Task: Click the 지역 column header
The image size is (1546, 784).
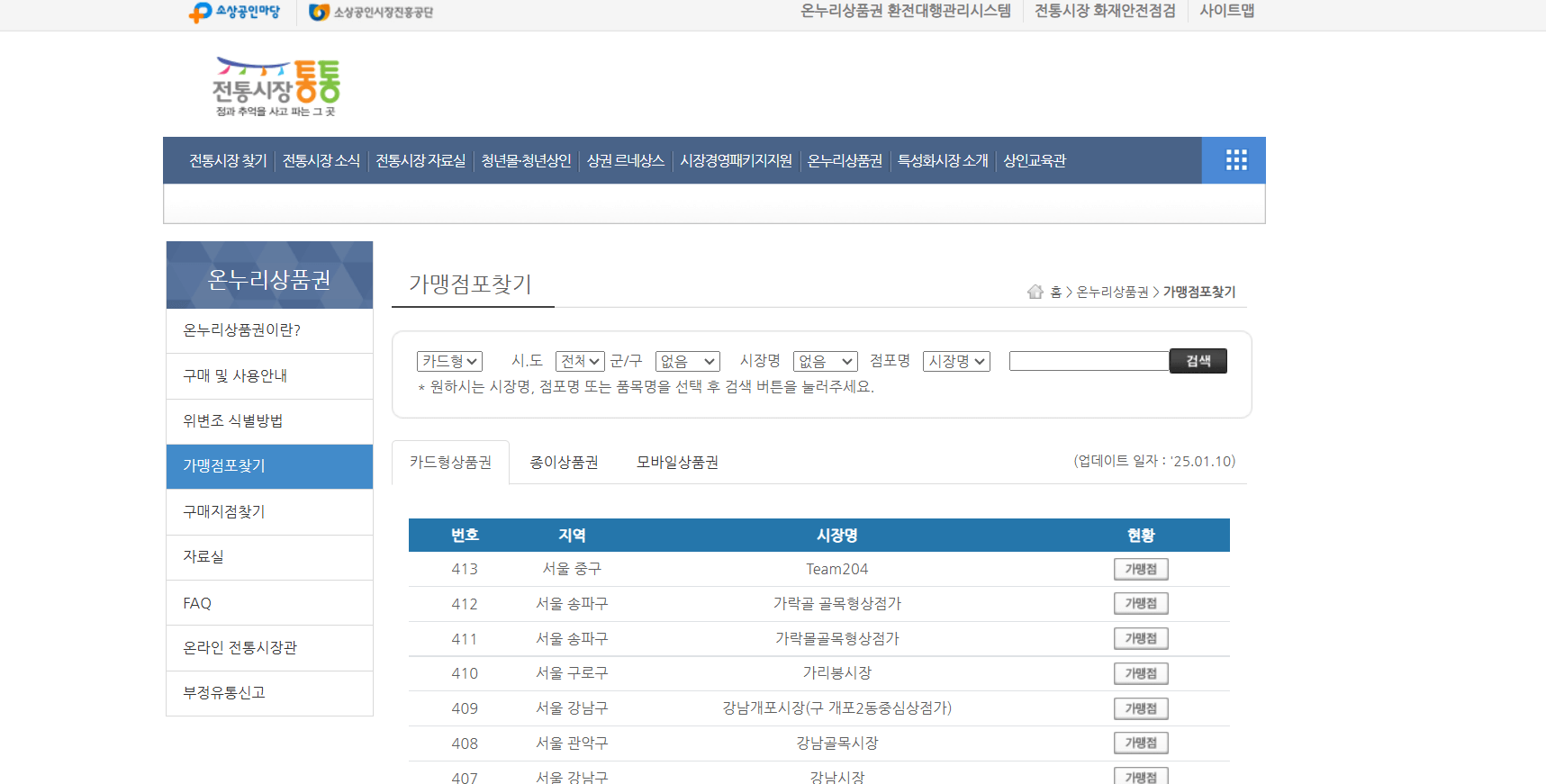Action: 572,535
